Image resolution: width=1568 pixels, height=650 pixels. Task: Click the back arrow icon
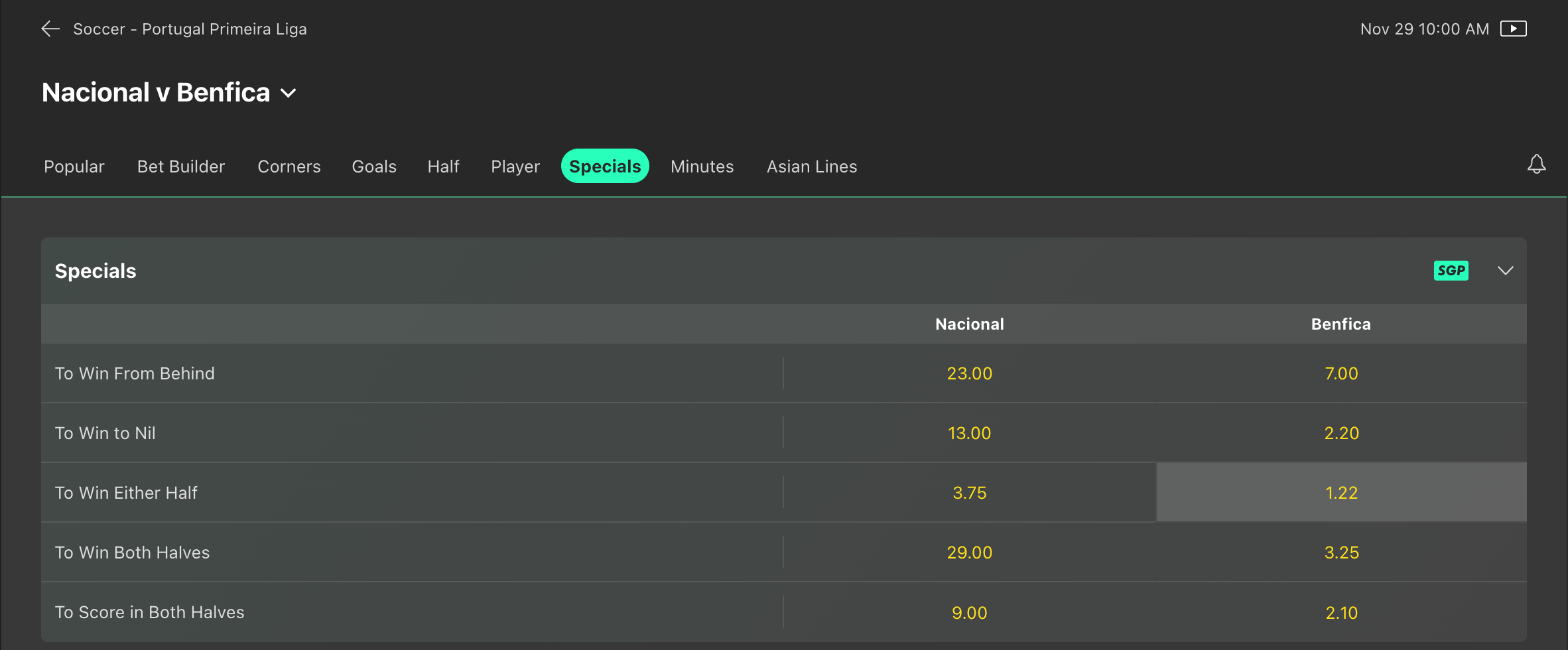pyautogui.click(x=50, y=29)
